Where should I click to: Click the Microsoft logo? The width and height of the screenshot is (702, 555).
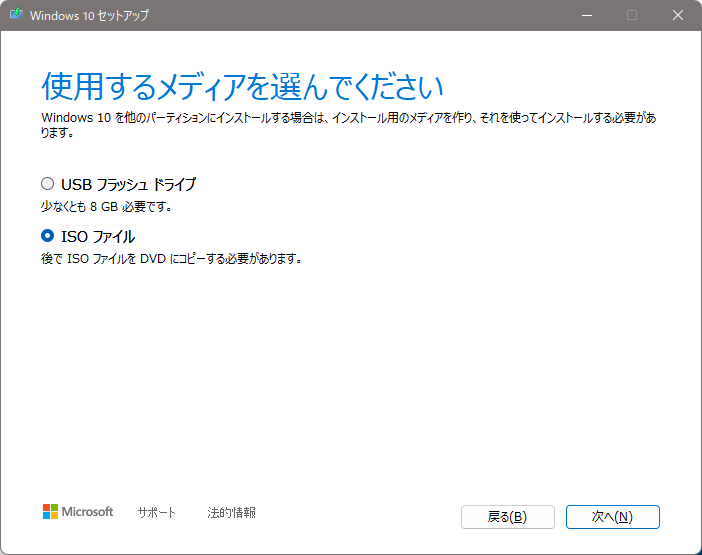(x=78, y=512)
